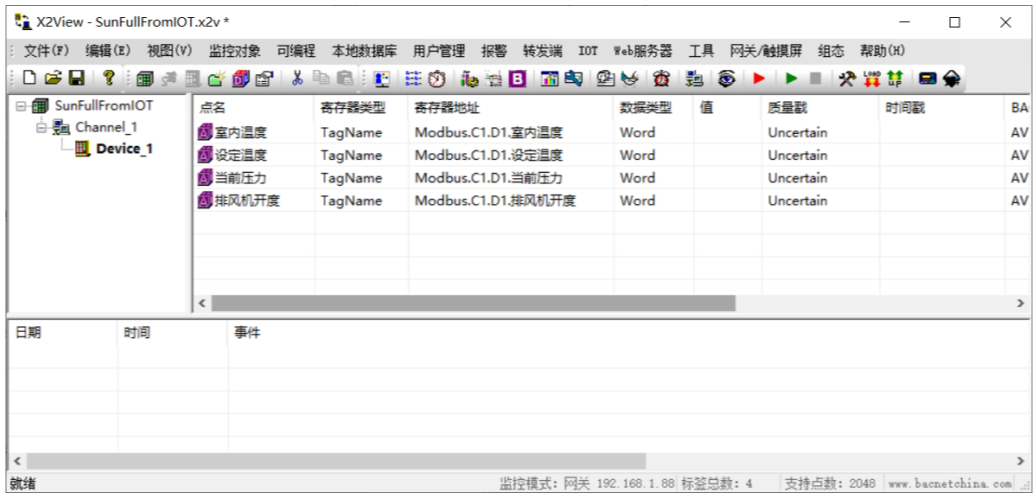The image size is (1036, 495).
Task: Open the 帮助(H) menu
Action: click(x=882, y=51)
